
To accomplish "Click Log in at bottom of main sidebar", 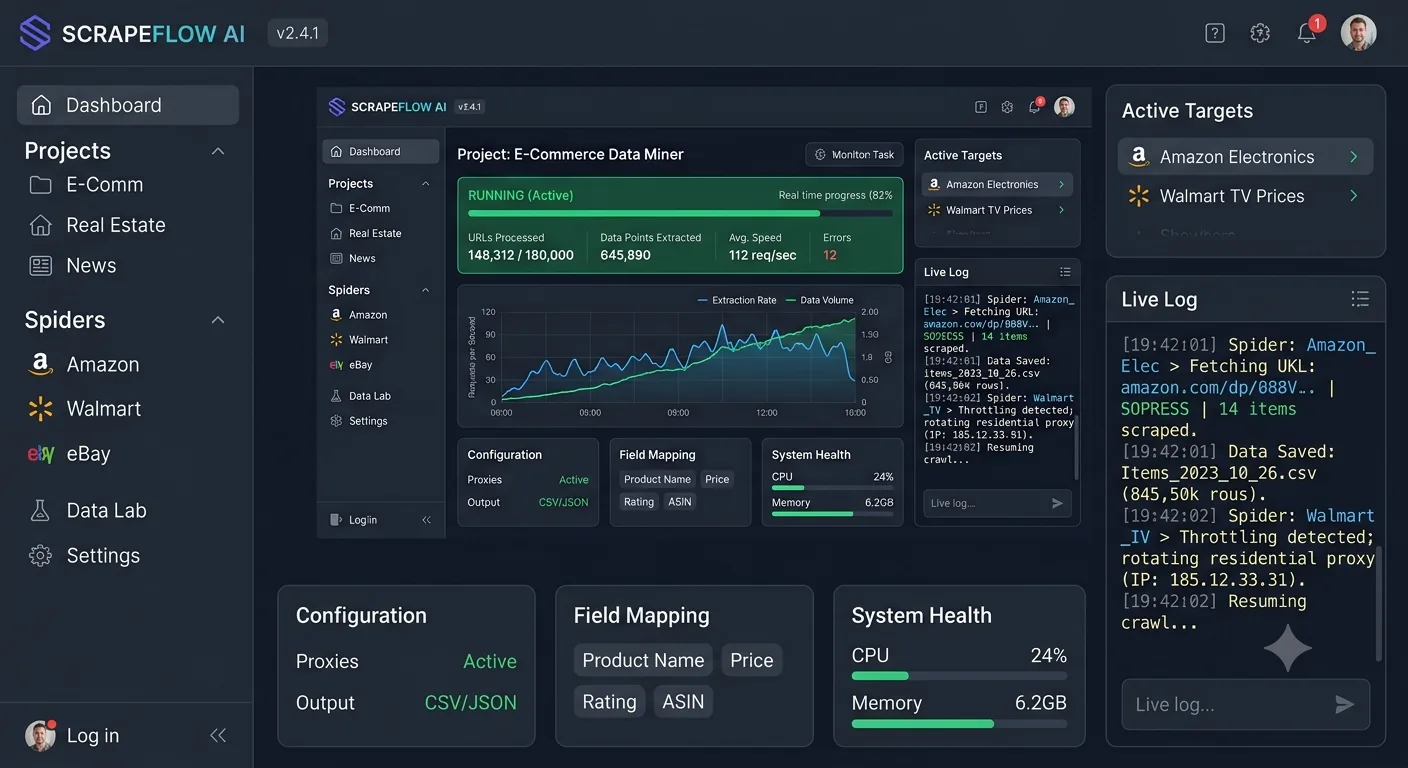I will [x=73, y=735].
